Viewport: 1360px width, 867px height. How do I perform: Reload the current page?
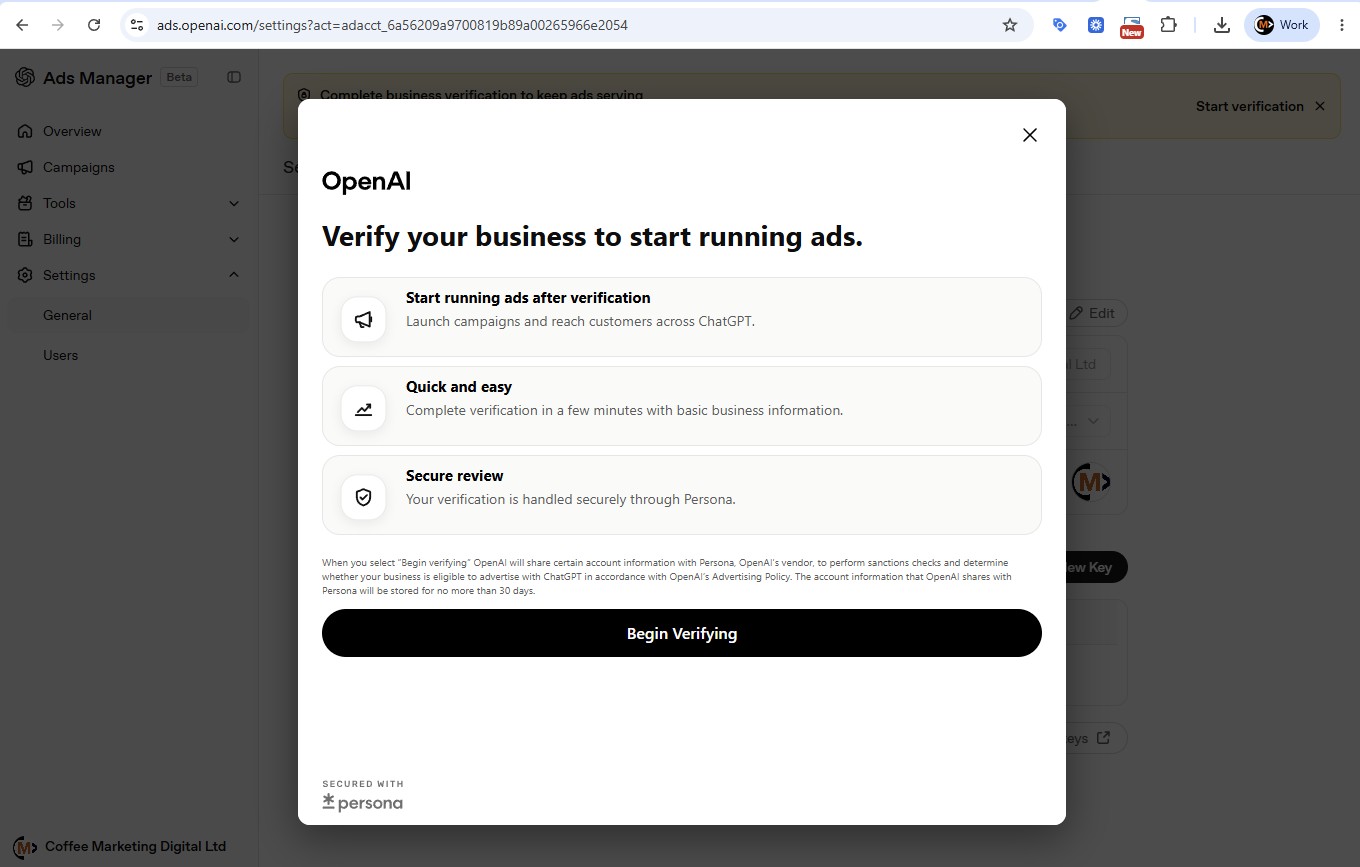pyautogui.click(x=94, y=25)
